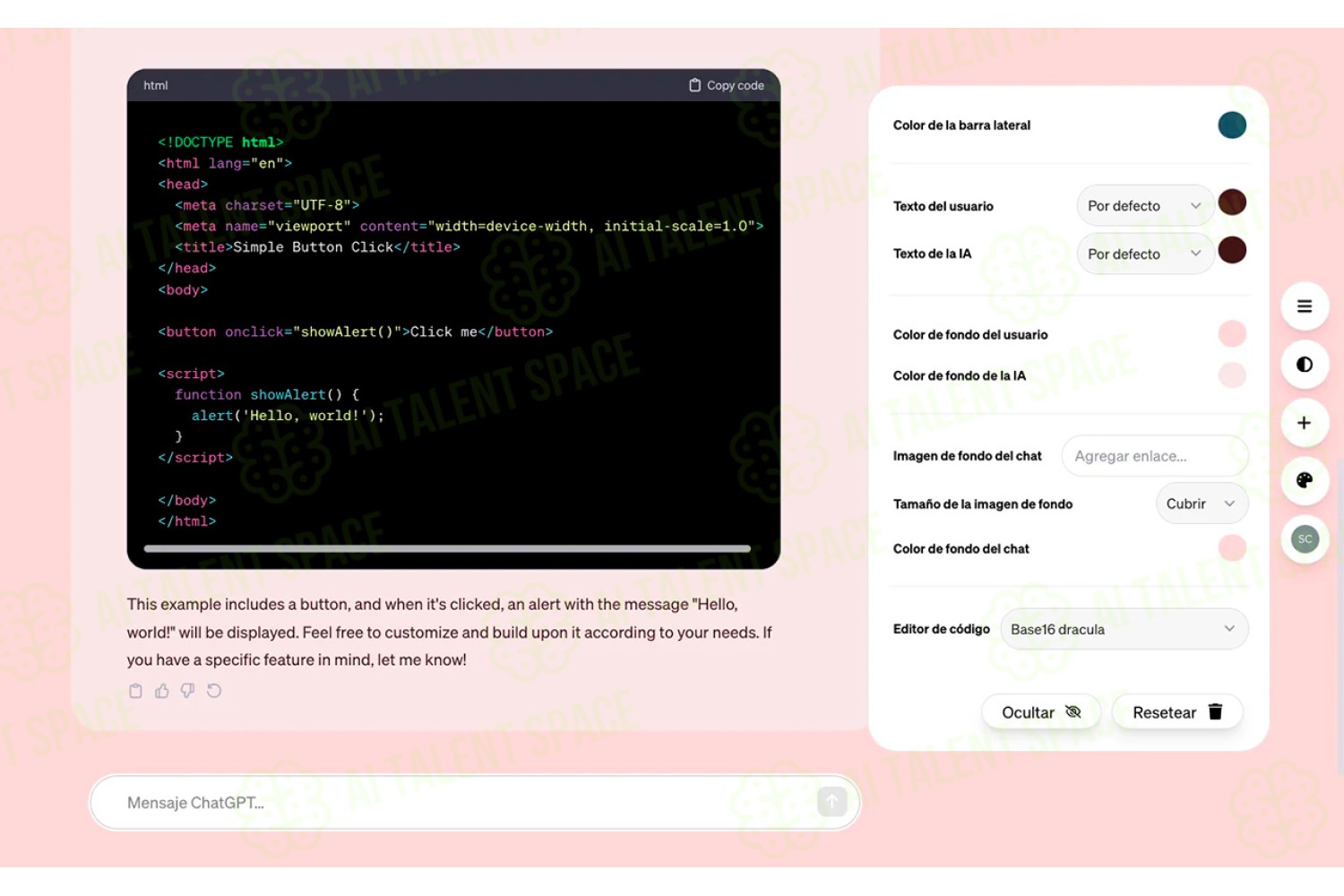The width and height of the screenshot is (1344, 896).
Task: Send message with the arrow button
Action: click(x=832, y=802)
